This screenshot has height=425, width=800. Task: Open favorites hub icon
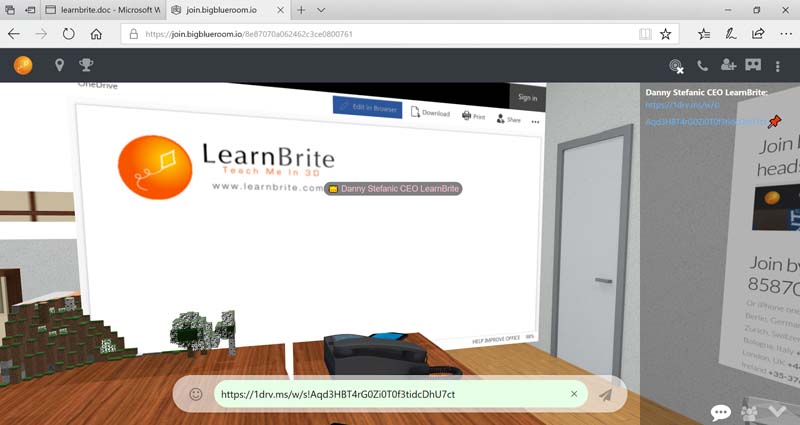pyautogui.click(x=704, y=34)
